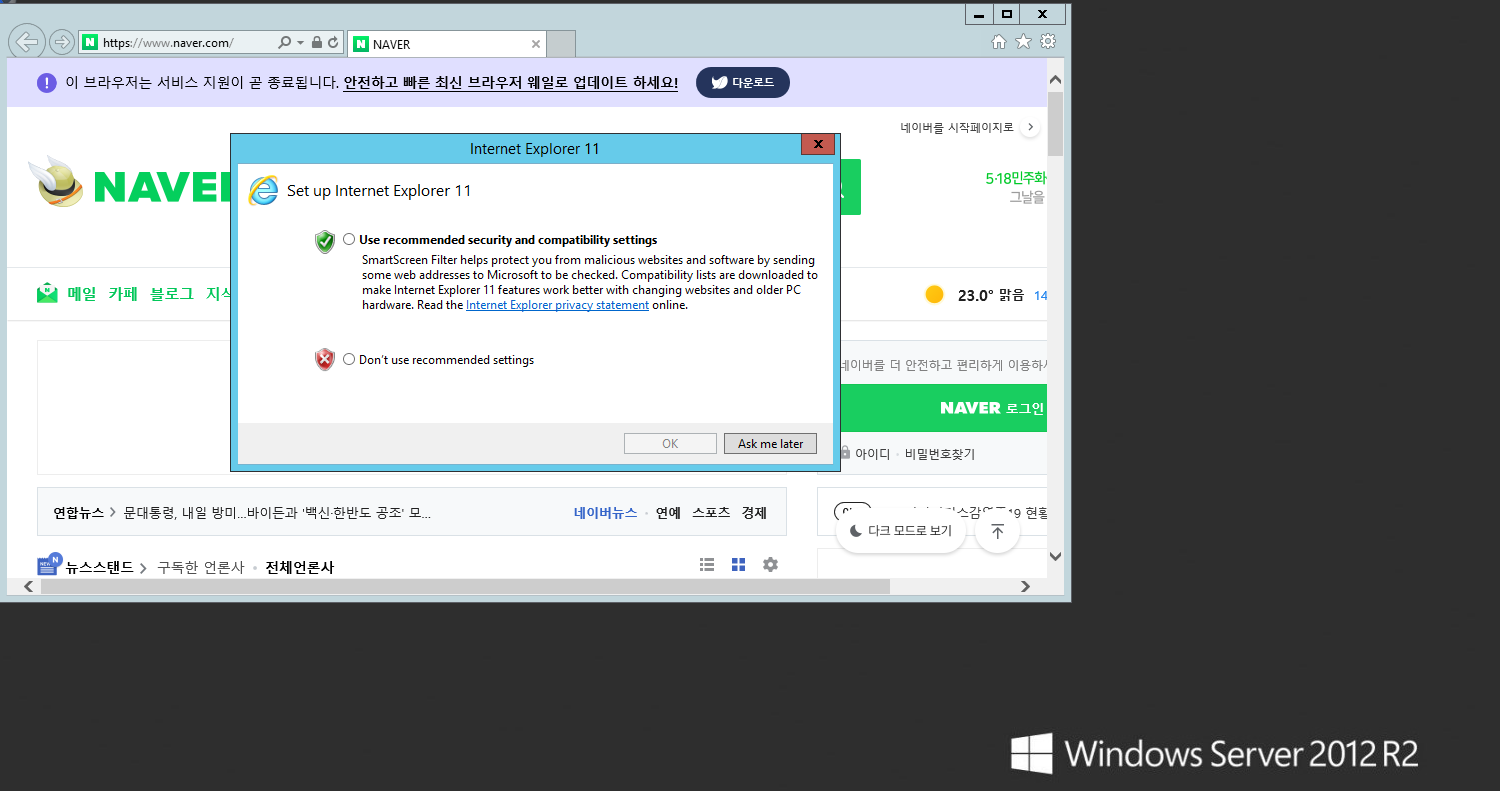Click the 아이디 find link

pyautogui.click(x=872, y=454)
